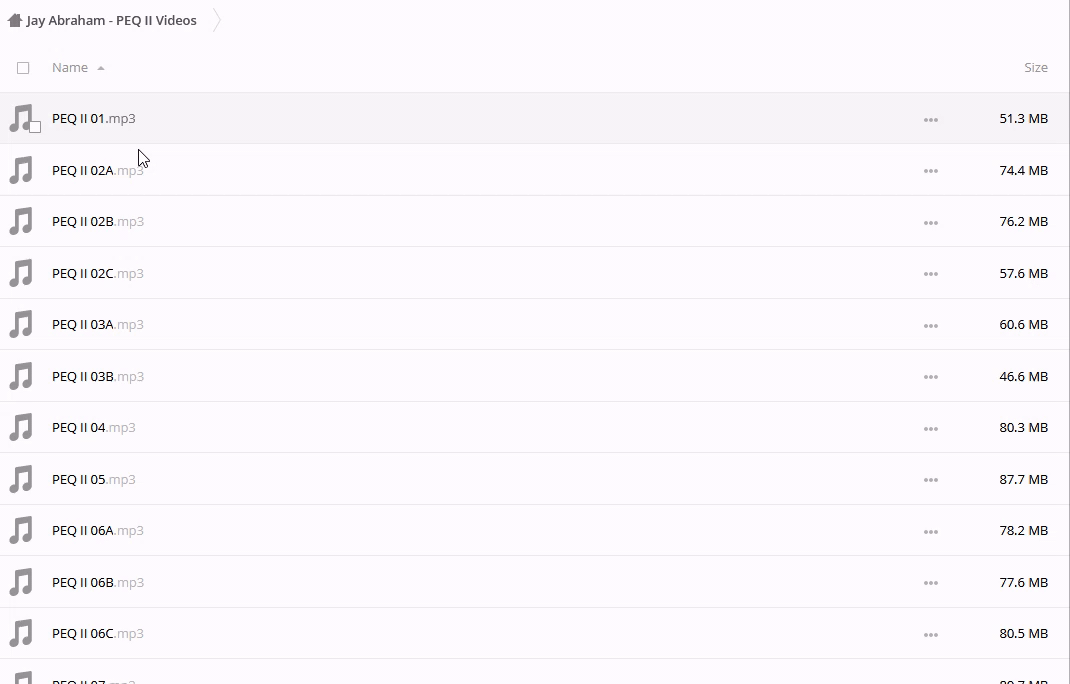Sort files by the Name column header
The height and width of the screenshot is (684, 1070).
[70, 68]
